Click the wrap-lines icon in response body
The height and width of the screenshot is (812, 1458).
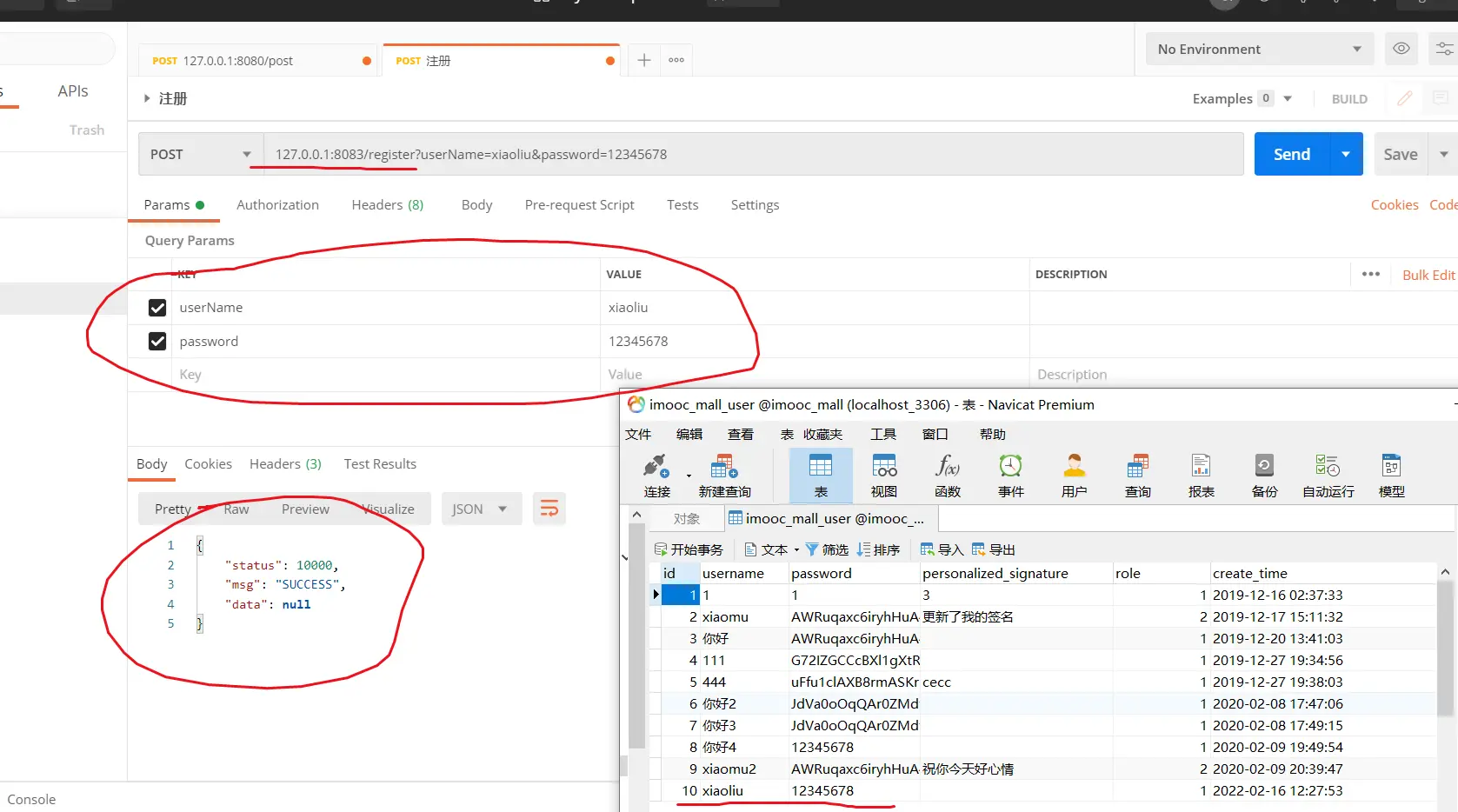coord(549,509)
